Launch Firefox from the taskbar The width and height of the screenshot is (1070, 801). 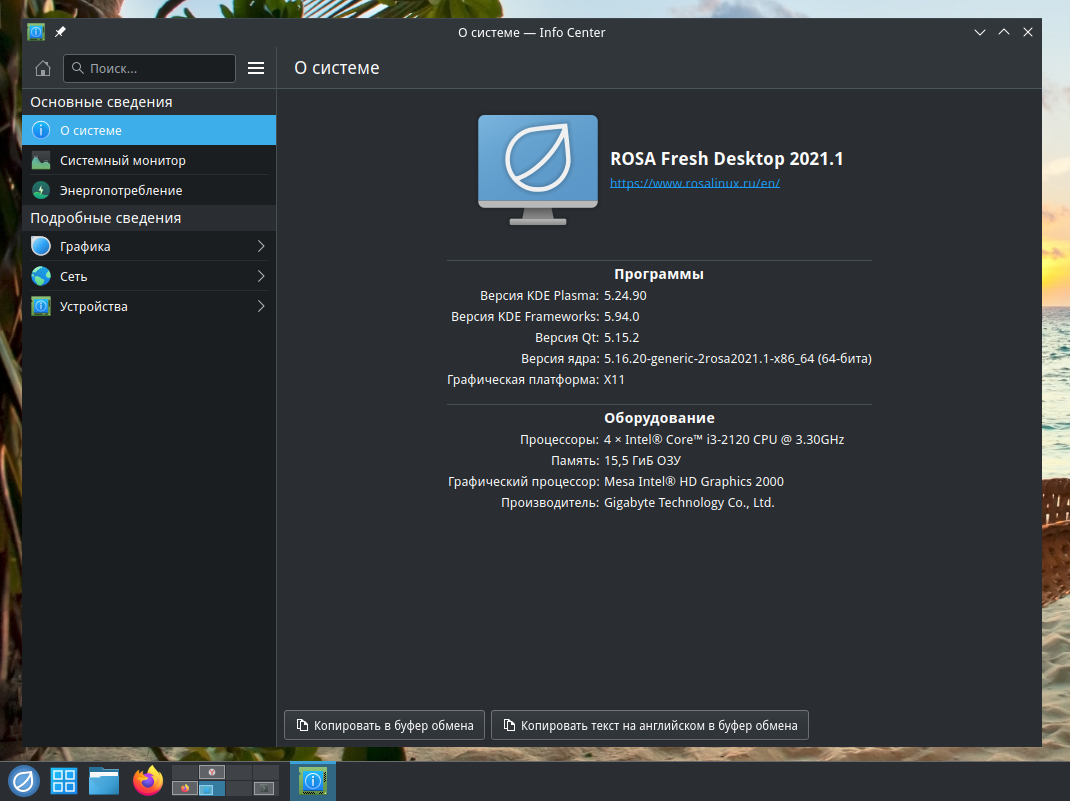[148, 781]
